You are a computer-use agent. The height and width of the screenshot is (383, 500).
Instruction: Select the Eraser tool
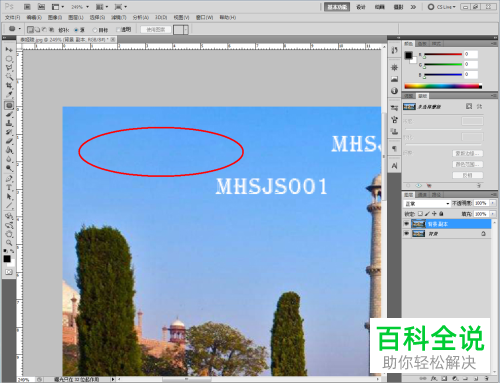coord(9,141)
